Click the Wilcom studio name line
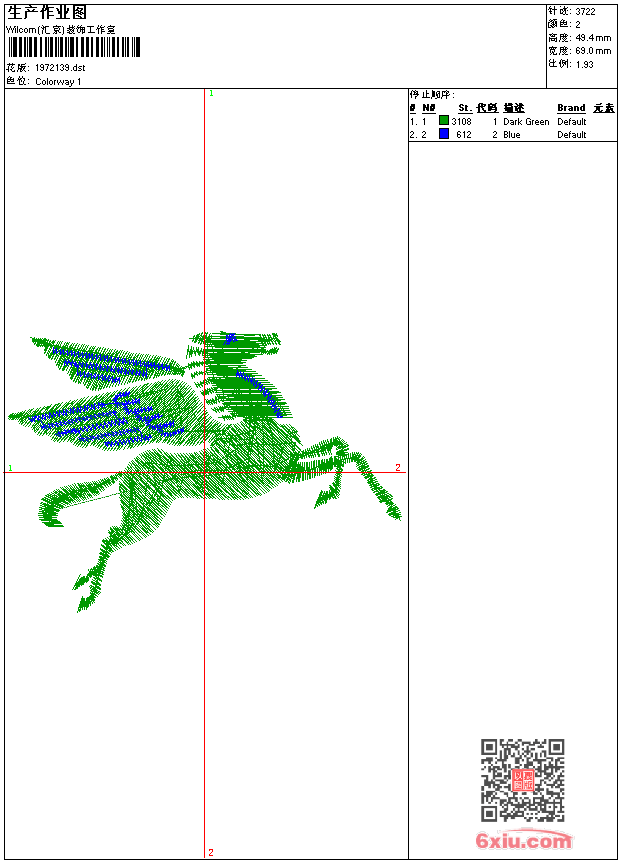Screen dimensions: 620x860 [x=60, y=30]
